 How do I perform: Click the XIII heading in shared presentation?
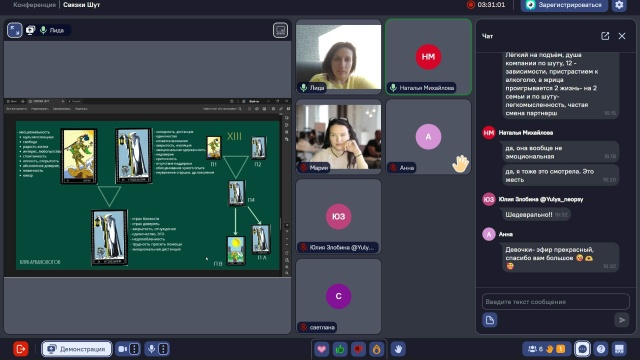tap(234, 136)
